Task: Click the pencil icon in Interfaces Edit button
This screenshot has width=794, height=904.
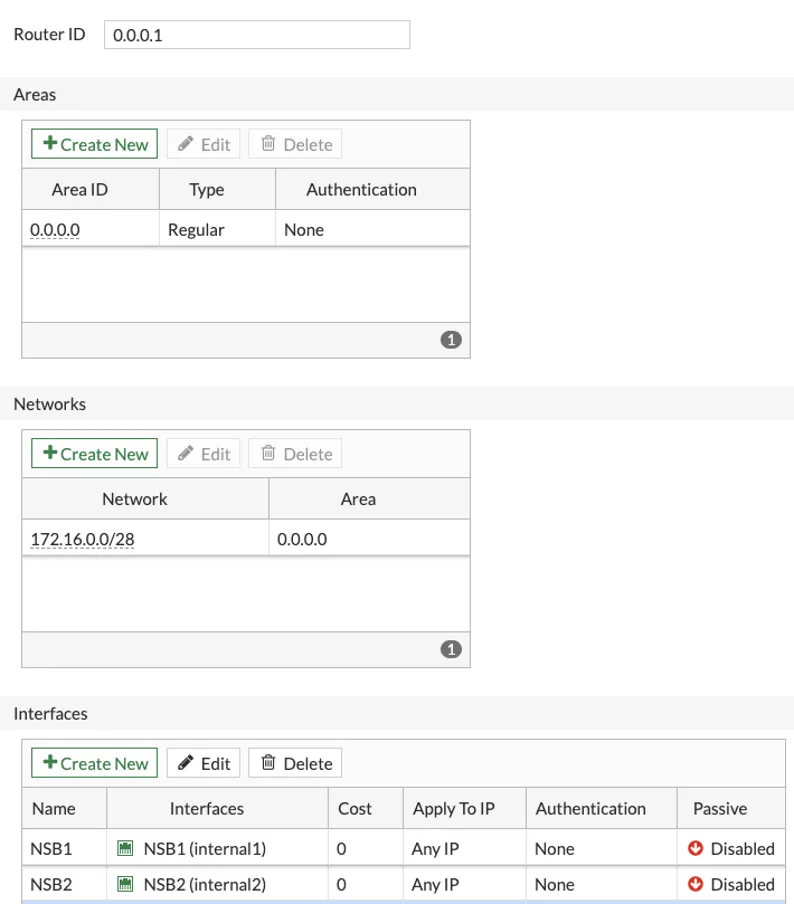Action: coord(186,762)
